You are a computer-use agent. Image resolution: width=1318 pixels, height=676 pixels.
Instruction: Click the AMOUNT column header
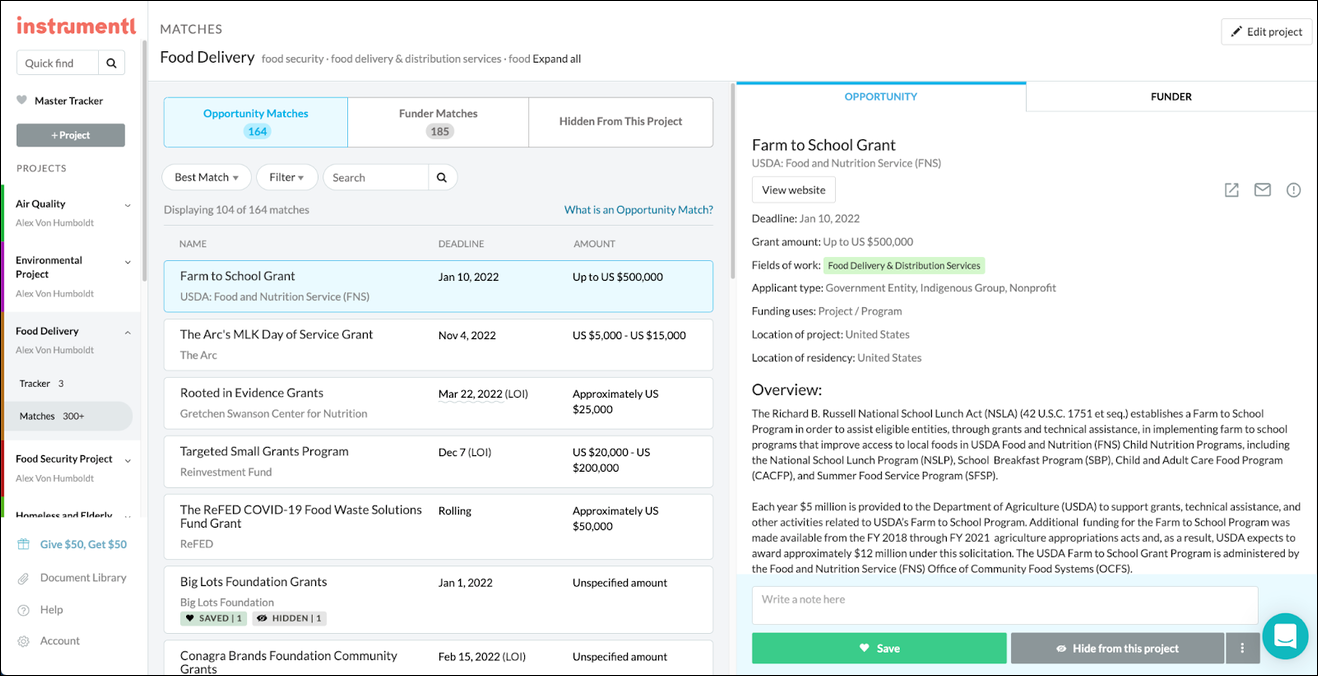pos(595,244)
